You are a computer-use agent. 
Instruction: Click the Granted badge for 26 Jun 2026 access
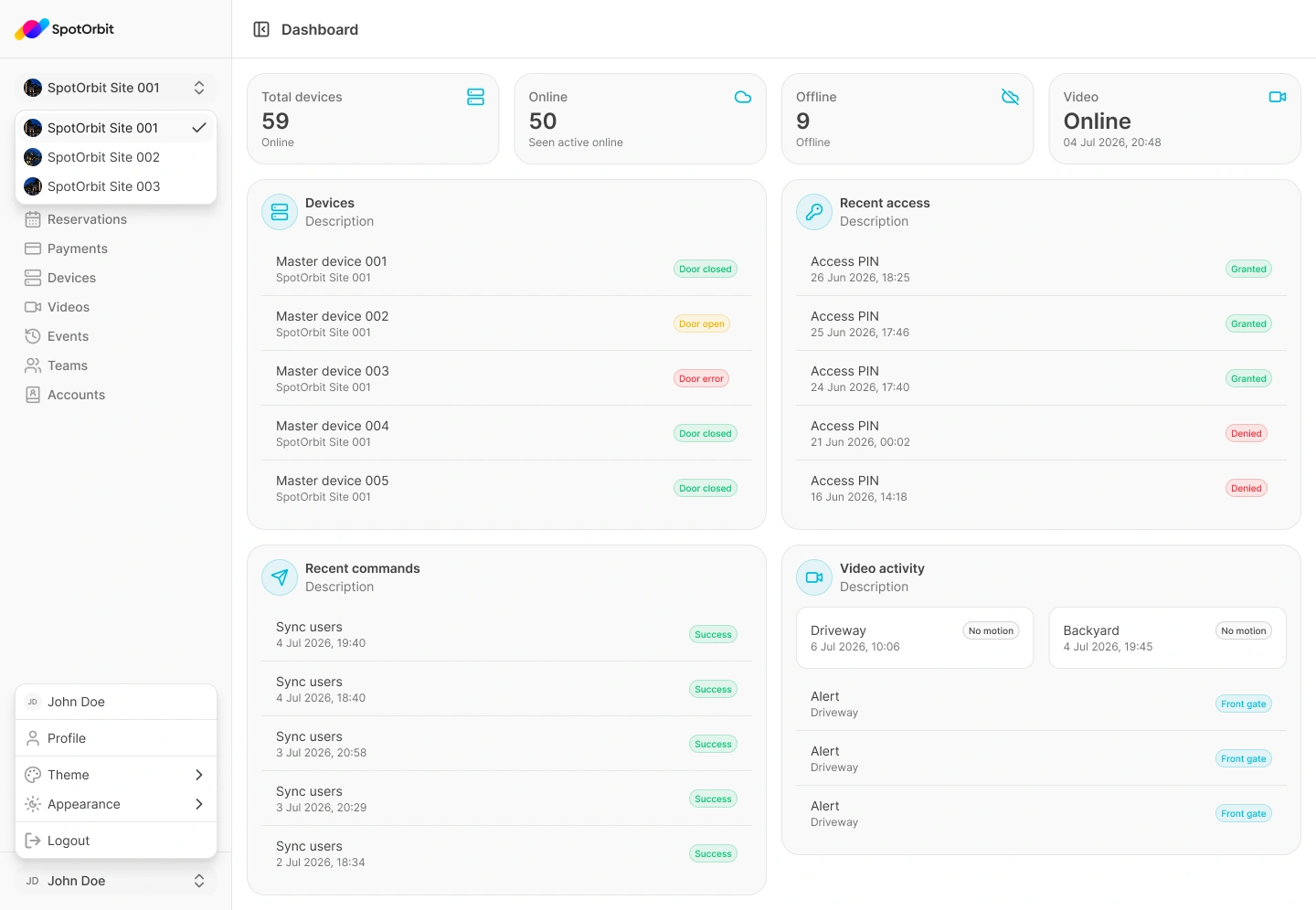(x=1248, y=269)
